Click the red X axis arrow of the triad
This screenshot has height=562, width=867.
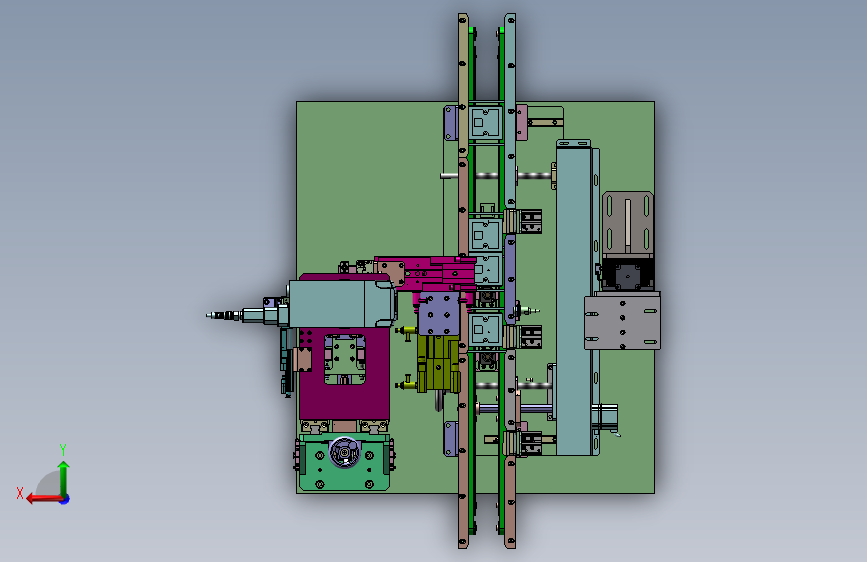pyautogui.click(x=43, y=499)
